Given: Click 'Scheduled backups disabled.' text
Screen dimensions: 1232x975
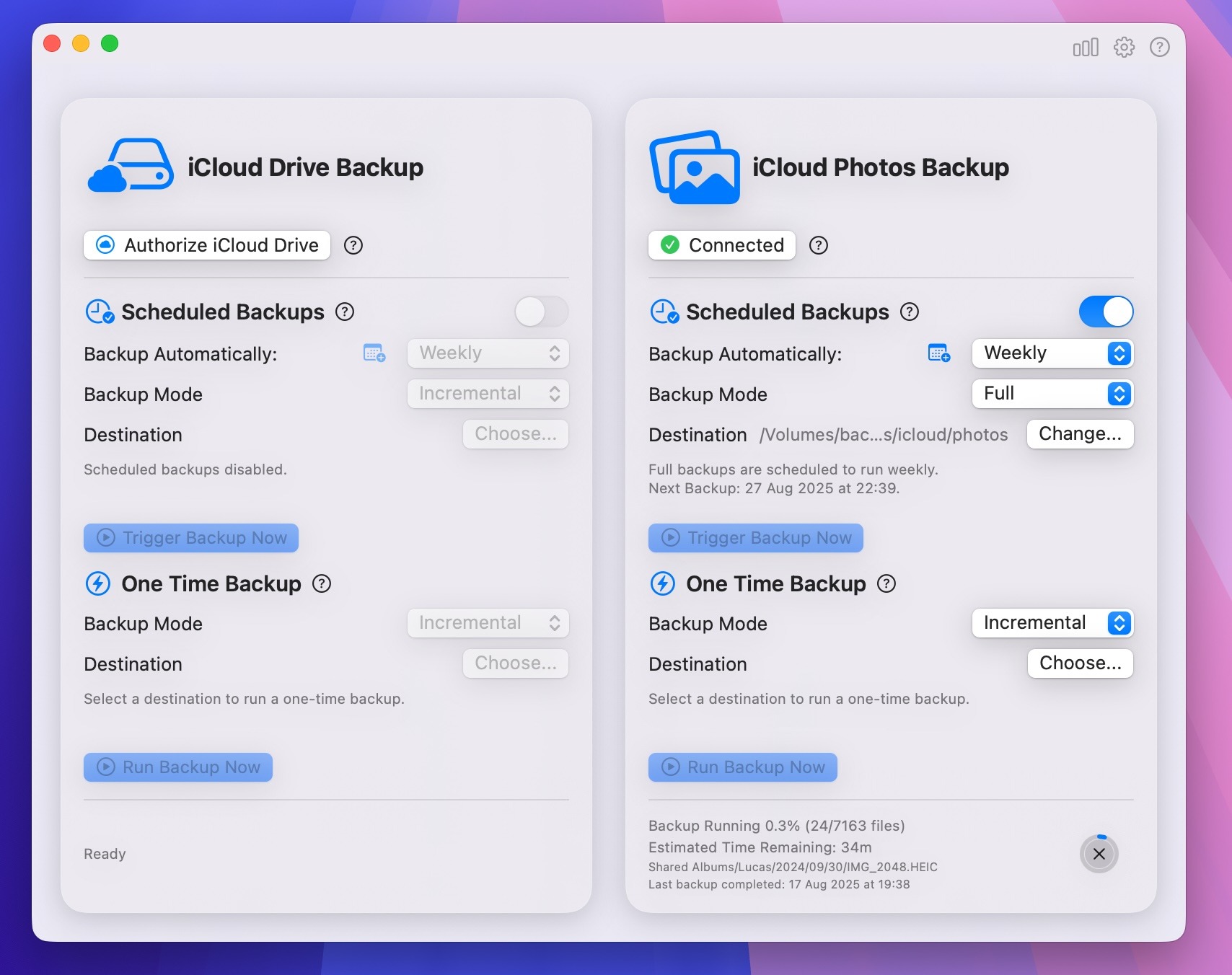Looking at the screenshot, I should coord(185,469).
